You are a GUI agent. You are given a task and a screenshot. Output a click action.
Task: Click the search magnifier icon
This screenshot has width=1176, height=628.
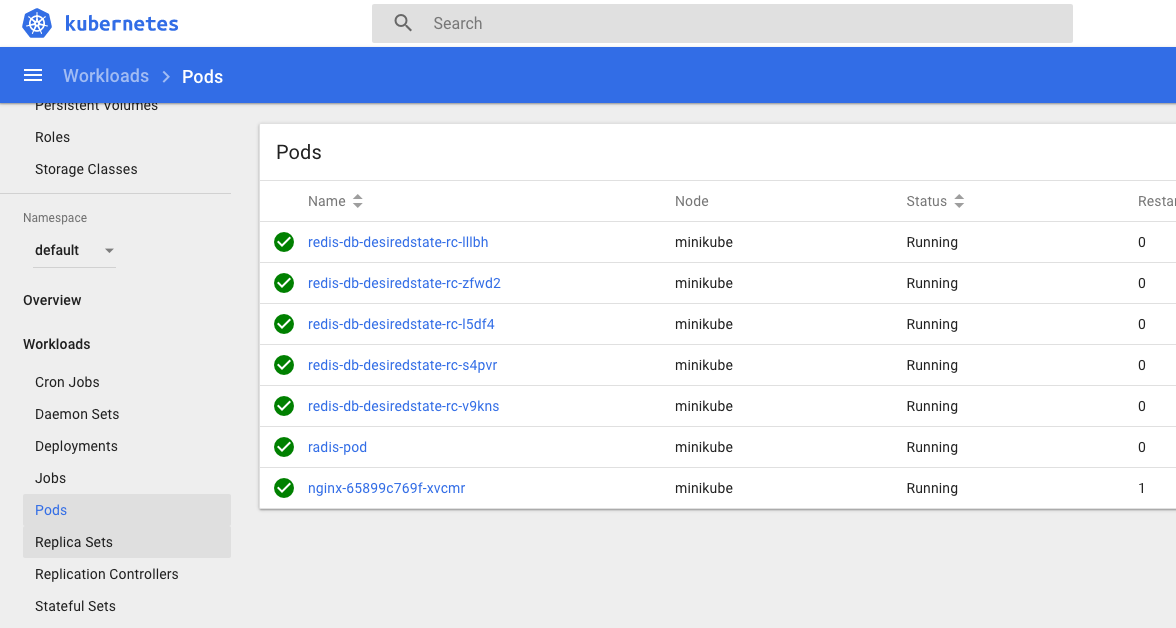coord(403,23)
